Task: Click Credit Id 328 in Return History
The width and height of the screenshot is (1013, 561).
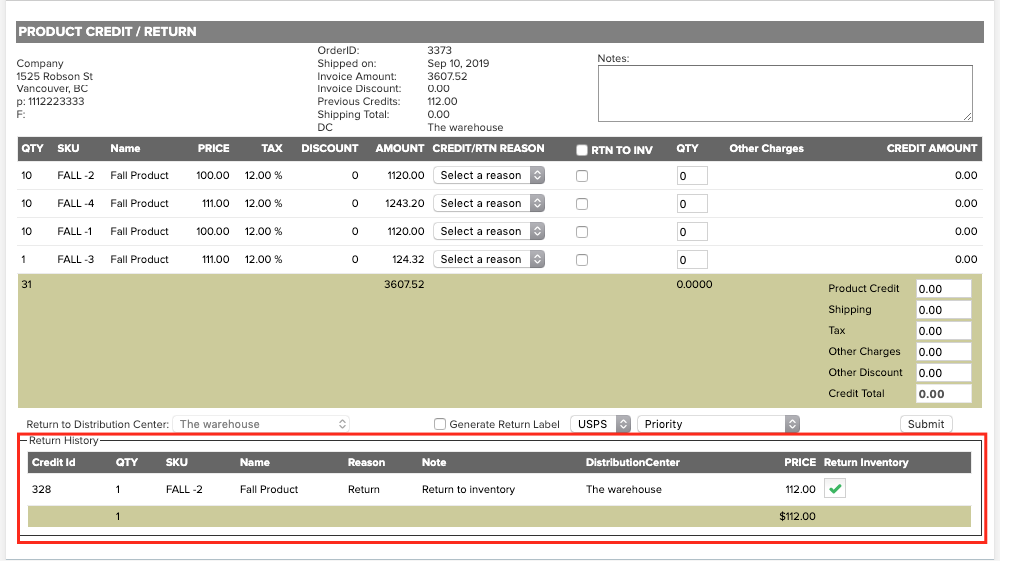Action: 41,489
